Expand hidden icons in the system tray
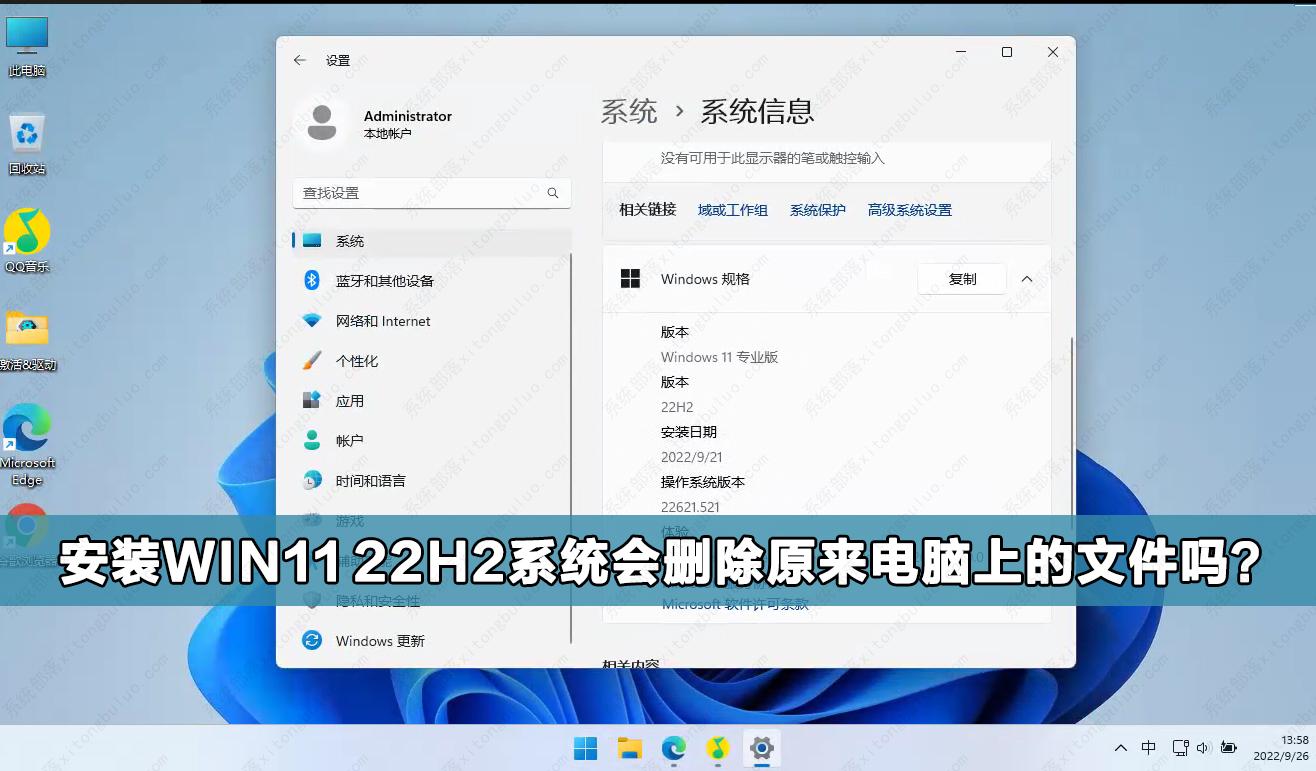Screen dimensions: 1316x771 pos(1120,747)
